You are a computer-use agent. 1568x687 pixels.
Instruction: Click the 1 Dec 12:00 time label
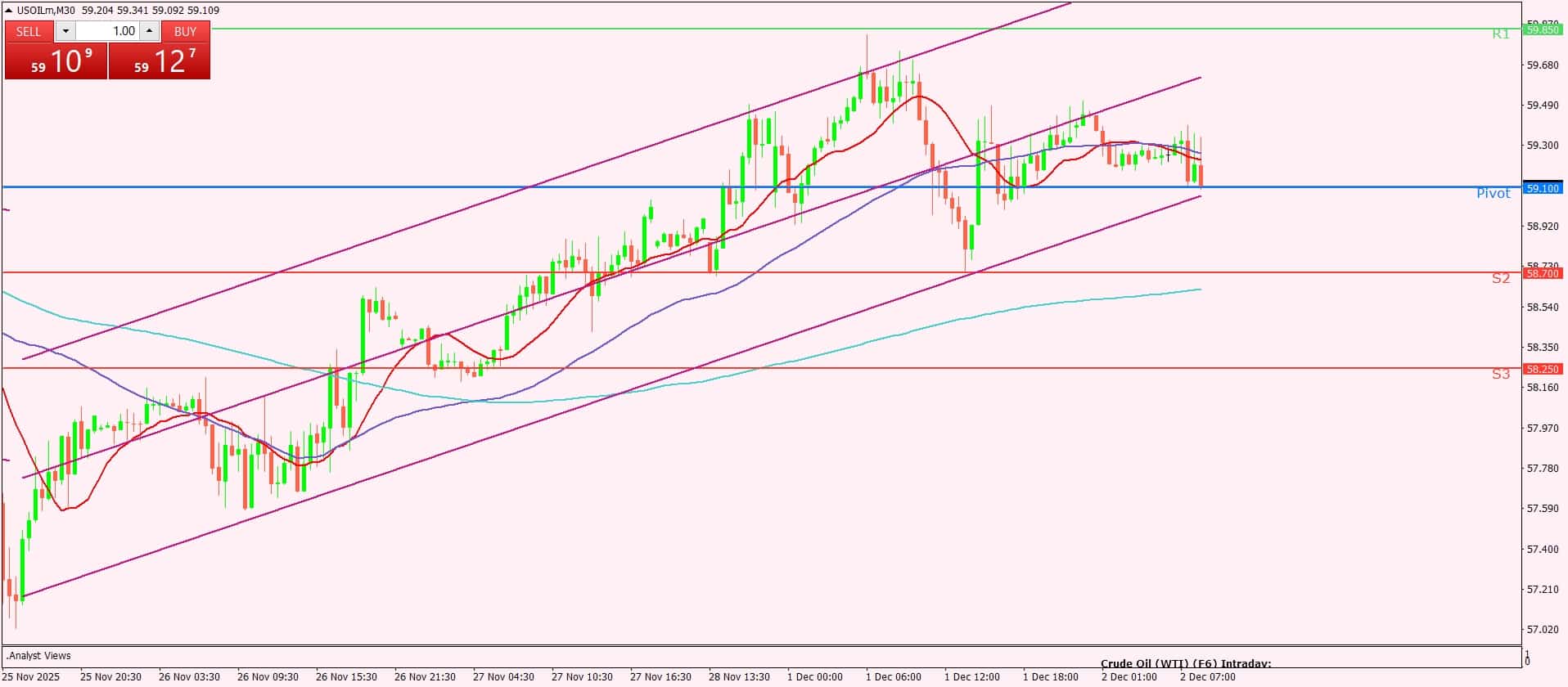click(972, 677)
